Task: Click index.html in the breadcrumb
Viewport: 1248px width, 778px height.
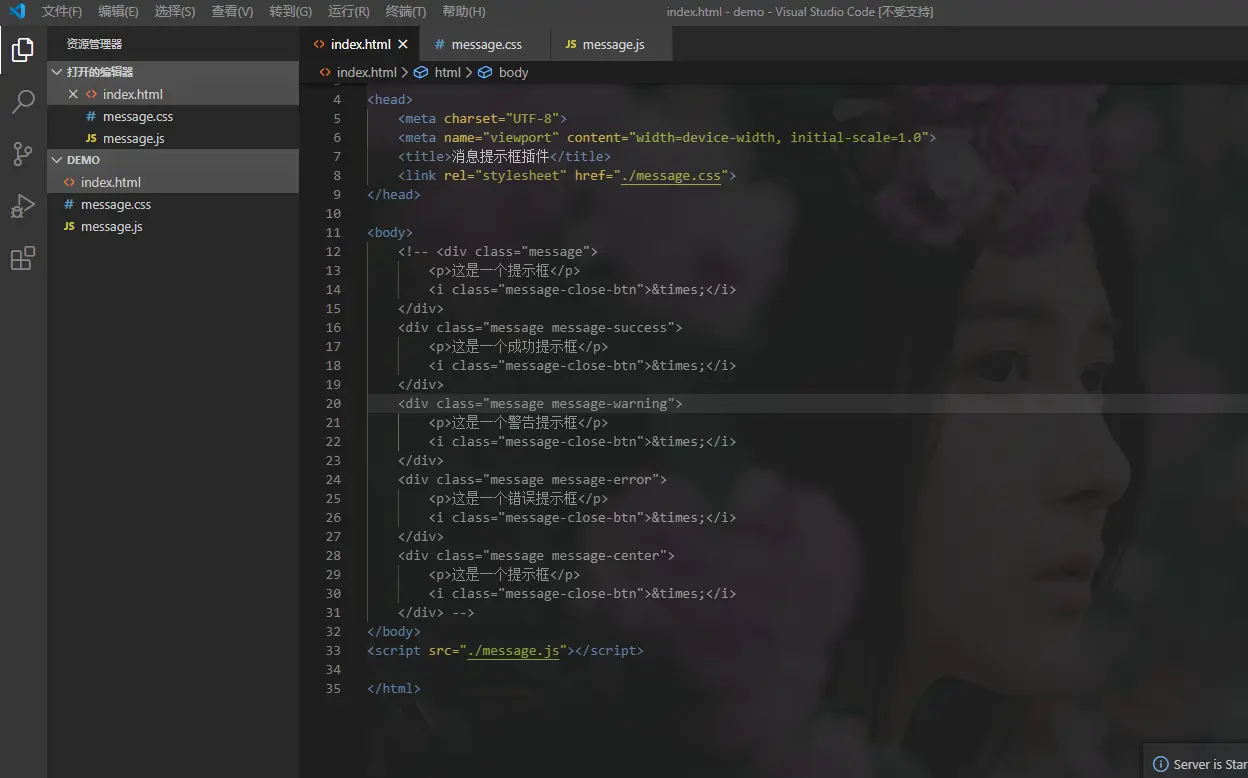Action: tap(366, 72)
